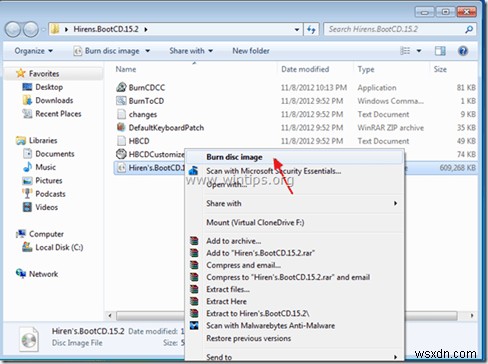
Task: Open the 'Share with' context submenu
Action: (294, 203)
